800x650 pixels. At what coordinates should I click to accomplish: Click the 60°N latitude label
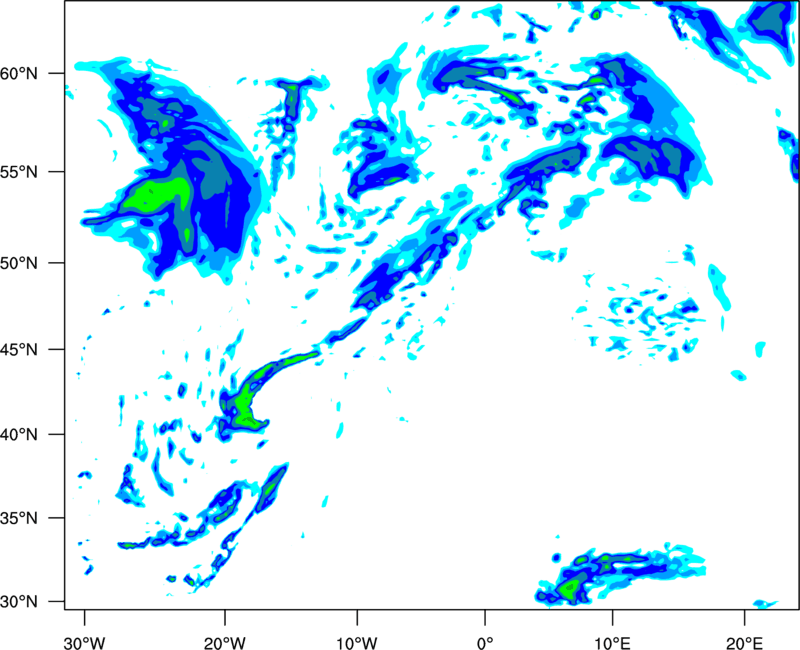tap(19, 74)
